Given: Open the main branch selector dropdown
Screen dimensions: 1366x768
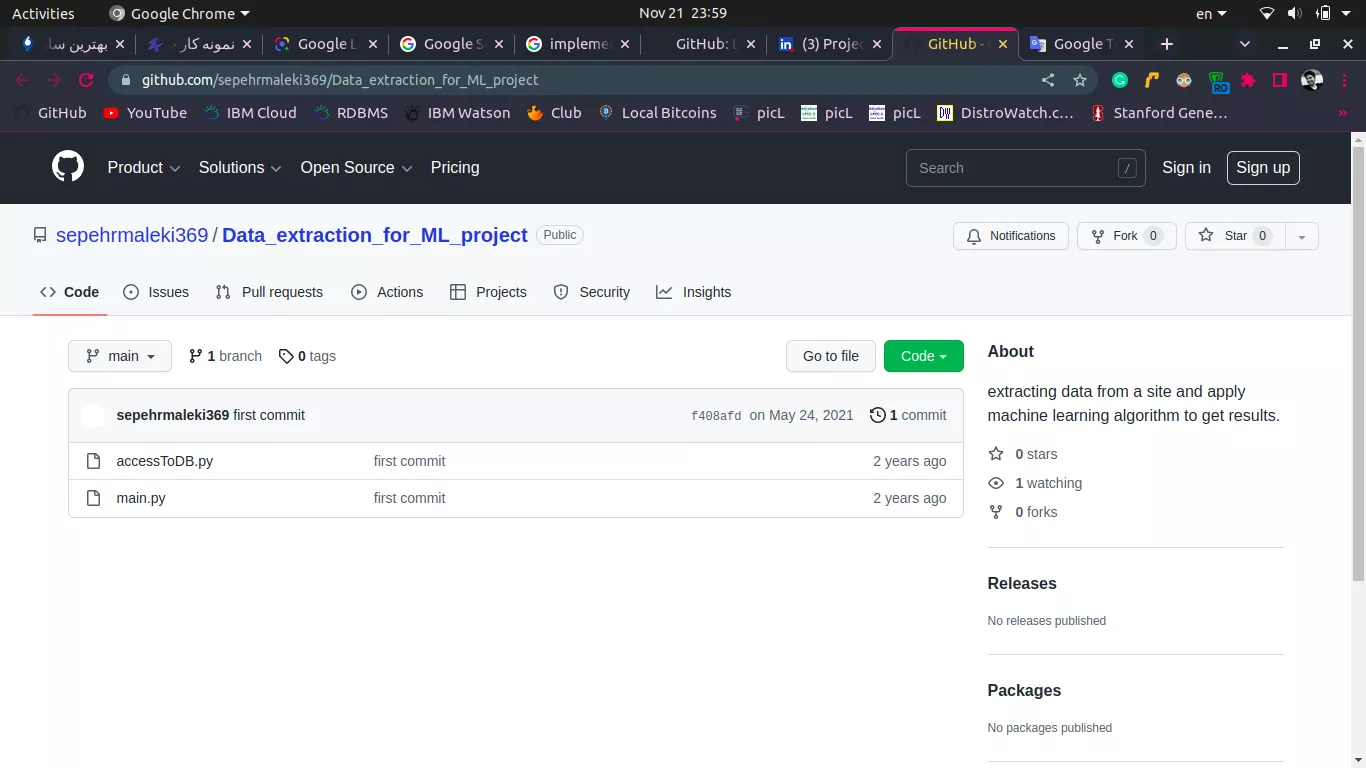Looking at the screenshot, I should (120, 356).
